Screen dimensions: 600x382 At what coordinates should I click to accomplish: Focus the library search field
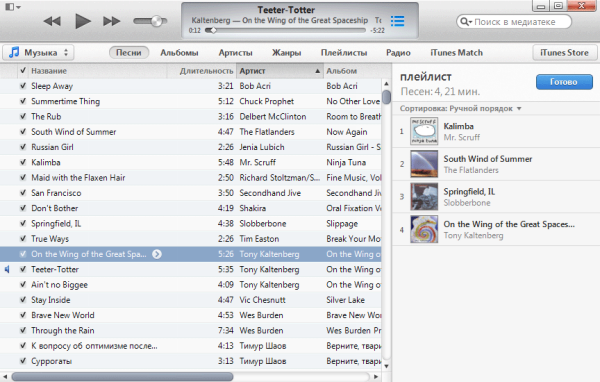point(514,22)
